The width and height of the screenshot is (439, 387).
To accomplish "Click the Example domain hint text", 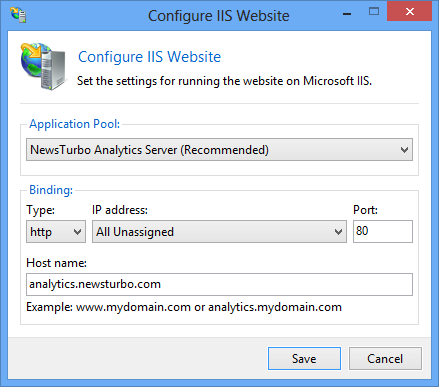I will pyautogui.click(x=184, y=307).
